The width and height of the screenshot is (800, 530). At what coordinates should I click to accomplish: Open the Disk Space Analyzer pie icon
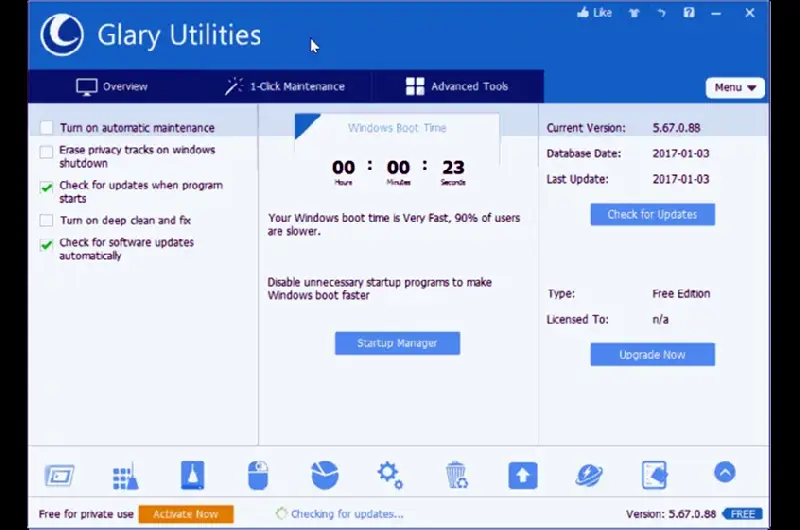(324, 475)
